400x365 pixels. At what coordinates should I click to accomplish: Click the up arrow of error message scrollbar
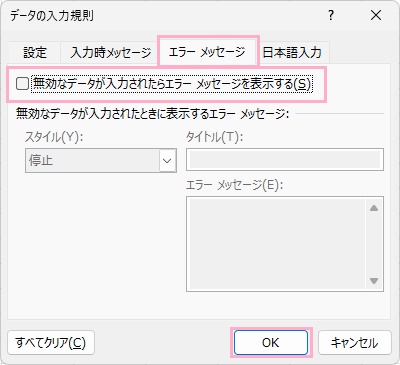(374, 208)
